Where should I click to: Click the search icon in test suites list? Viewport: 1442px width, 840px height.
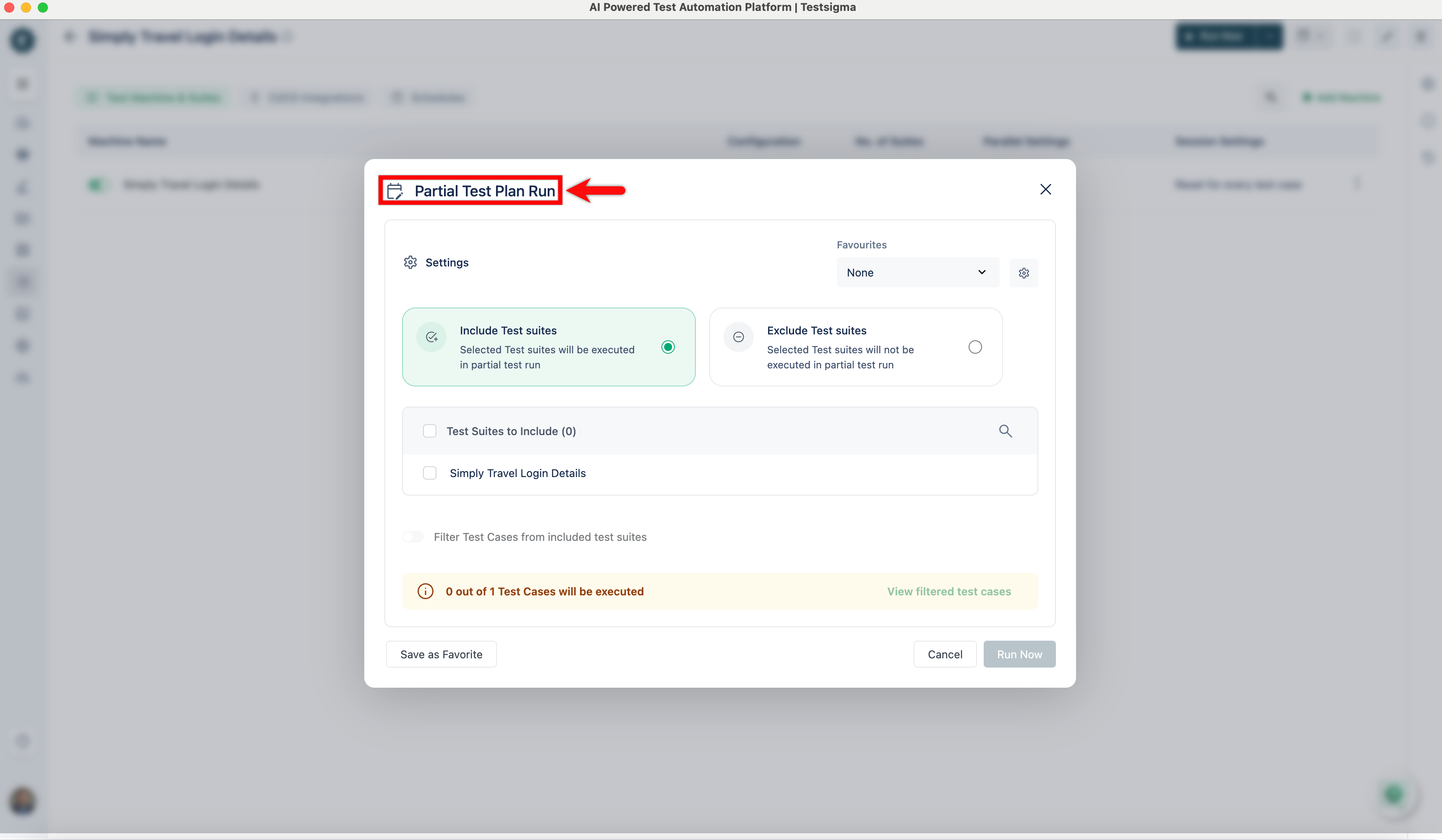(1006, 431)
